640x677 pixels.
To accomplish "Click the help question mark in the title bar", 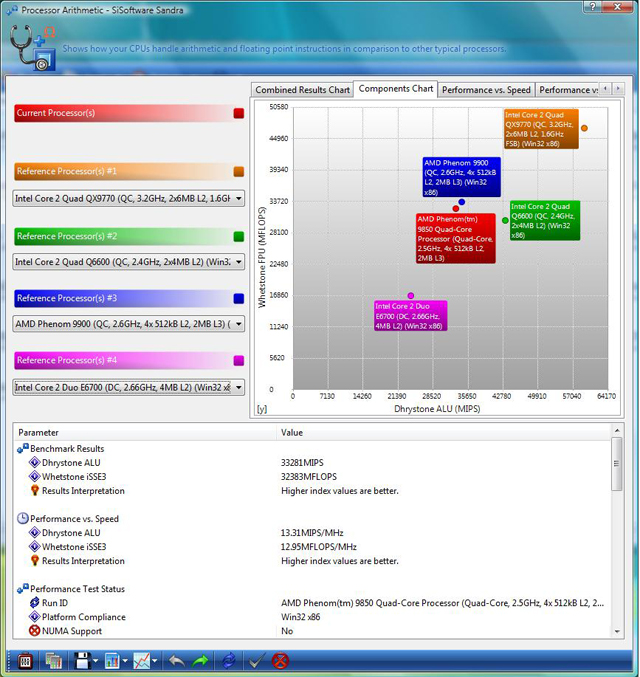I will pyautogui.click(x=592, y=6).
